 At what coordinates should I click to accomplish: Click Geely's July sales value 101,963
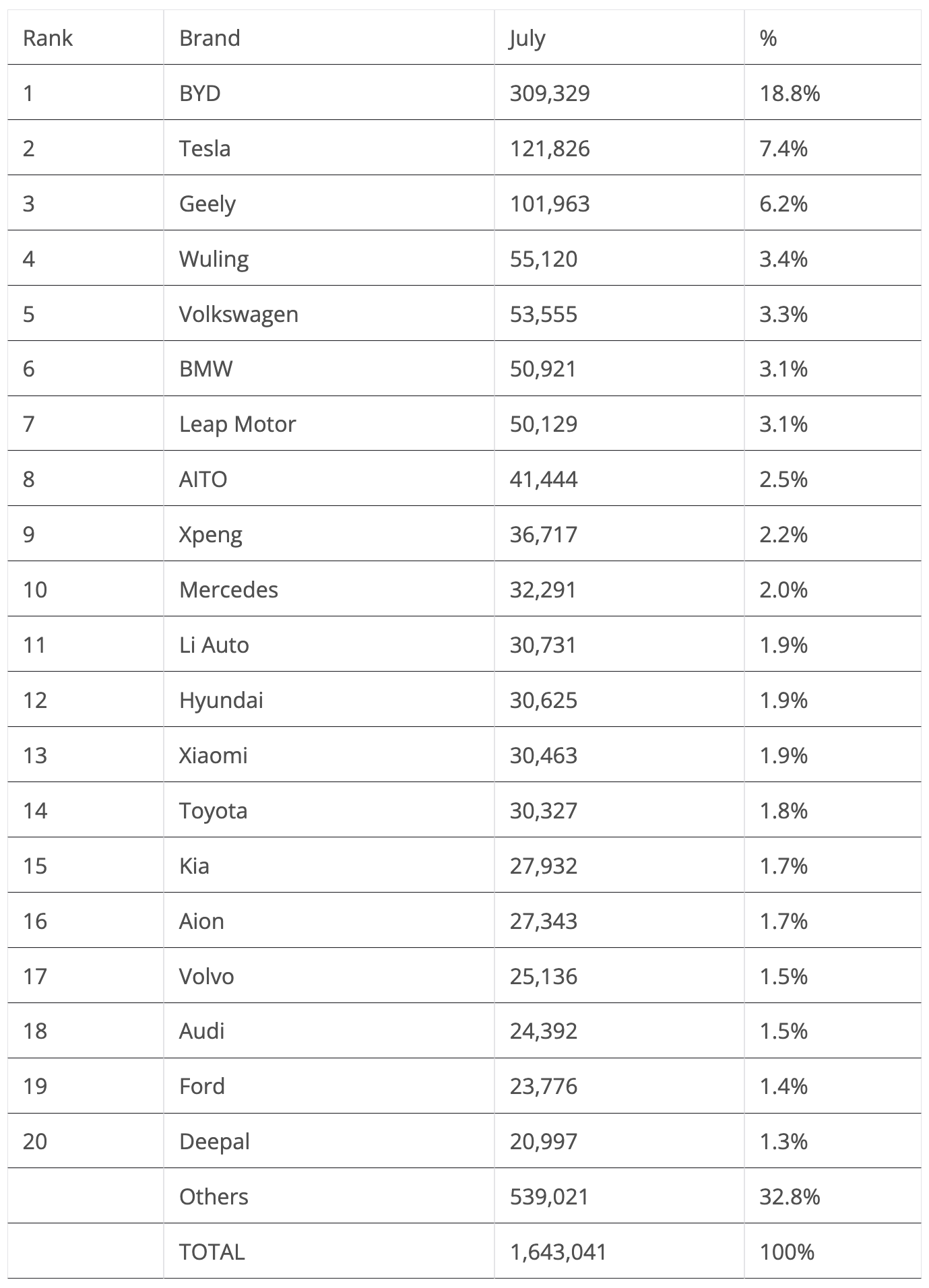[x=550, y=203]
